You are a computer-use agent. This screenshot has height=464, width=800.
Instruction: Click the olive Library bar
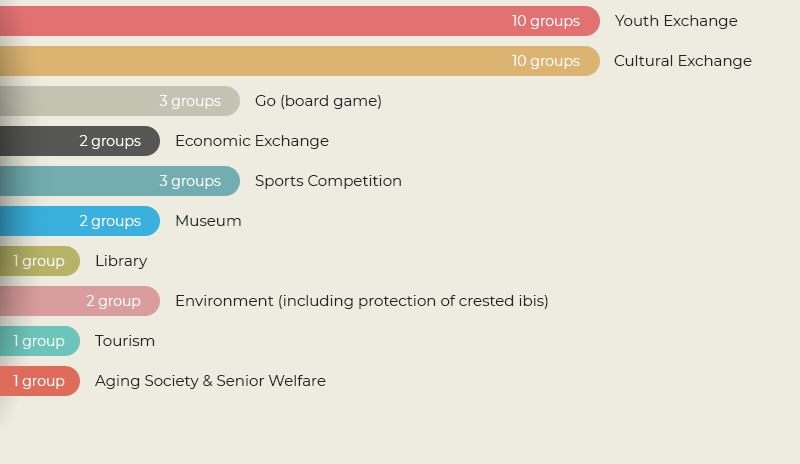(40, 261)
